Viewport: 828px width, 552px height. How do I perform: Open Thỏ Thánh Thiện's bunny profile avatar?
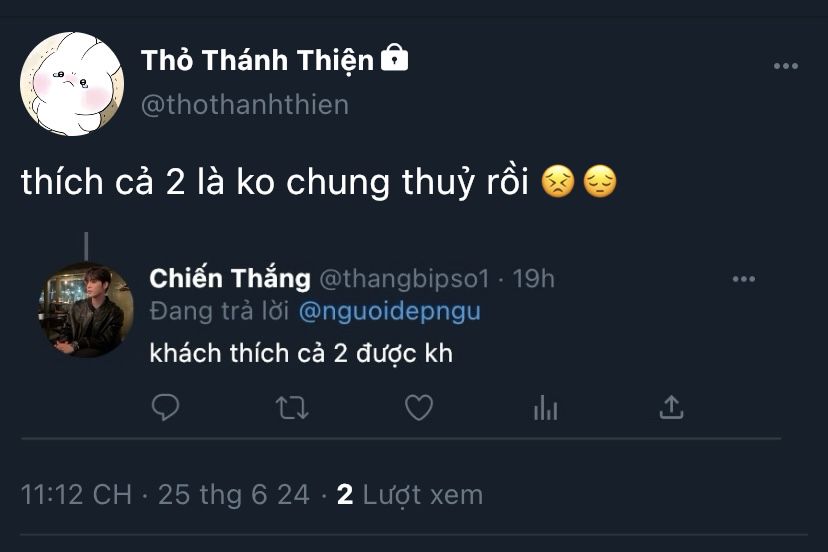click(72, 84)
